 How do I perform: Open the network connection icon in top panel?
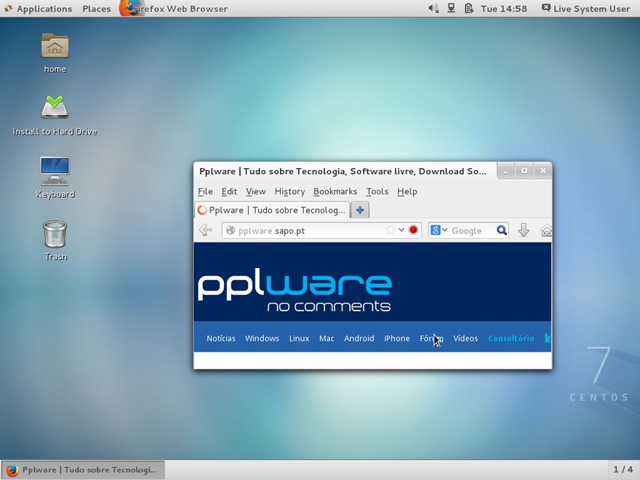(x=451, y=8)
